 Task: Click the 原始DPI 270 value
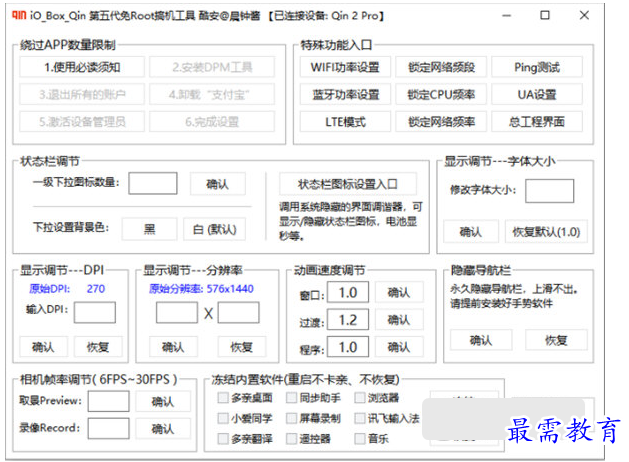(x=95, y=288)
